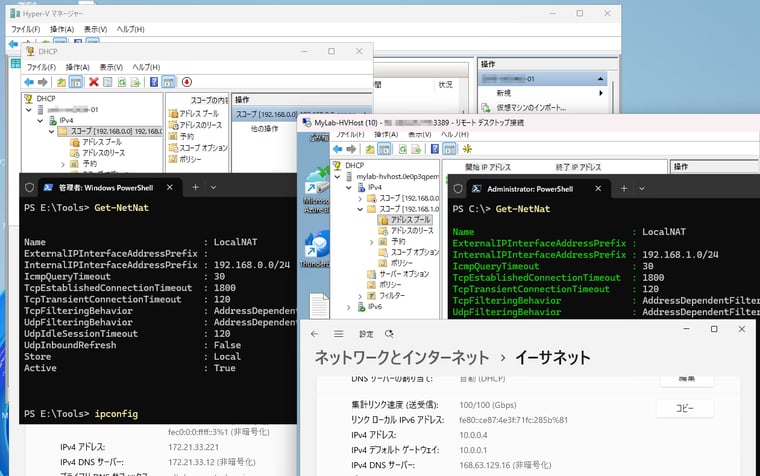The width and height of the screenshot is (760, 476).
Task: Click export list icon in remote DHCP toolbar
Action: click(416, 149)
